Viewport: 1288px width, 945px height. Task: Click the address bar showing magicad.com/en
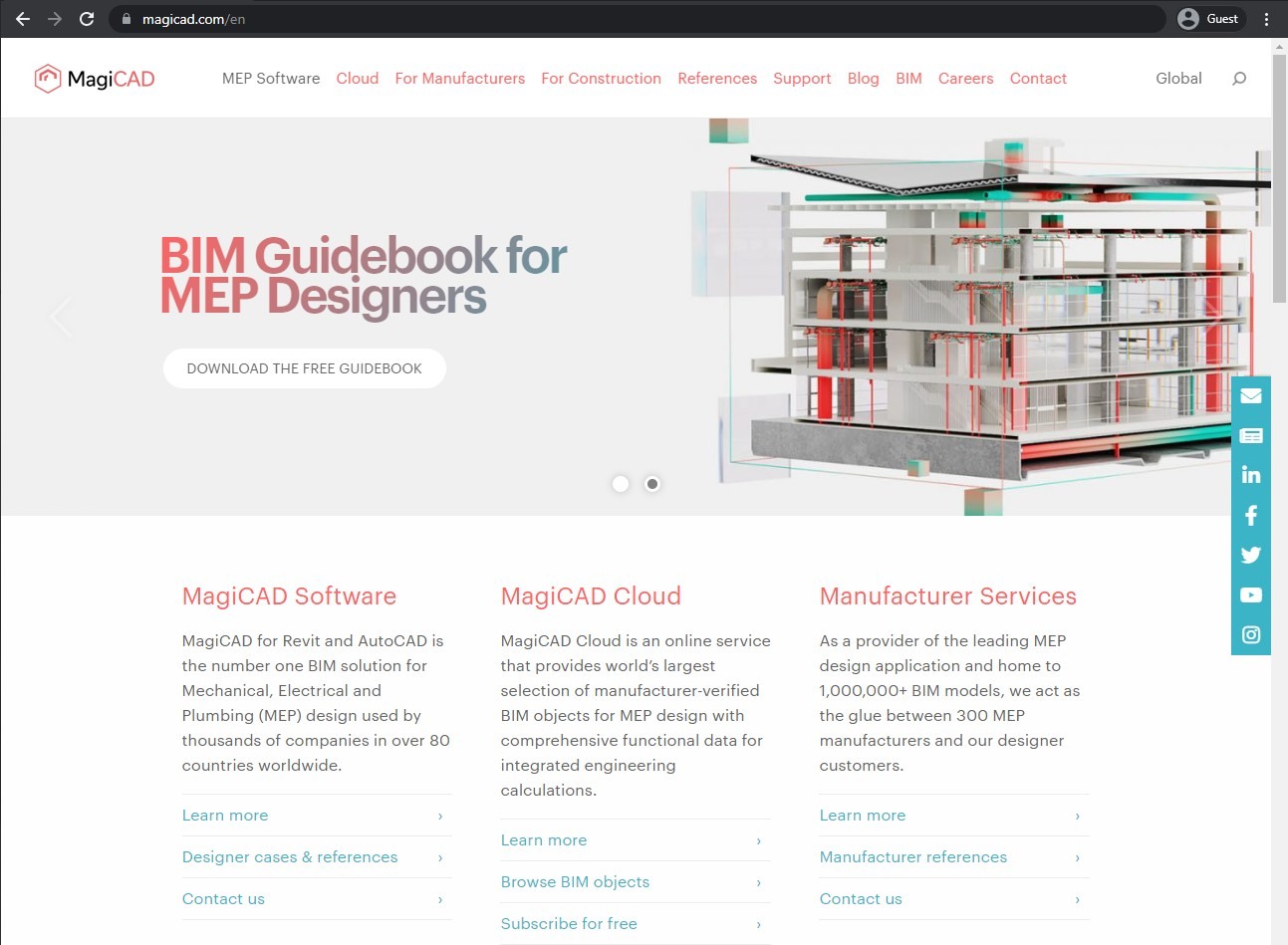tap(638, 19)
